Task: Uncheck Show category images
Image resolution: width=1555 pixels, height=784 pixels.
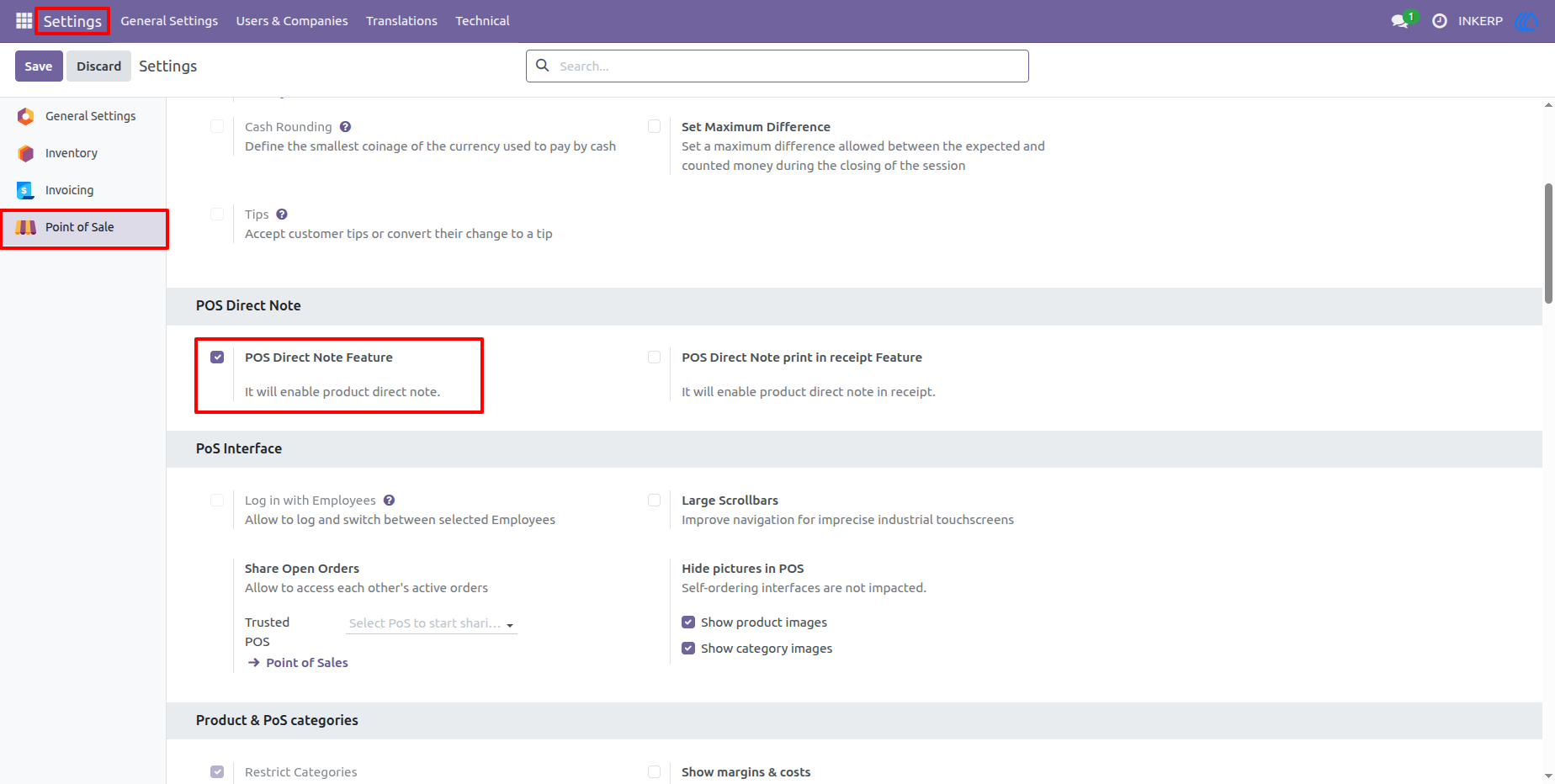Action: click(688, 649)
